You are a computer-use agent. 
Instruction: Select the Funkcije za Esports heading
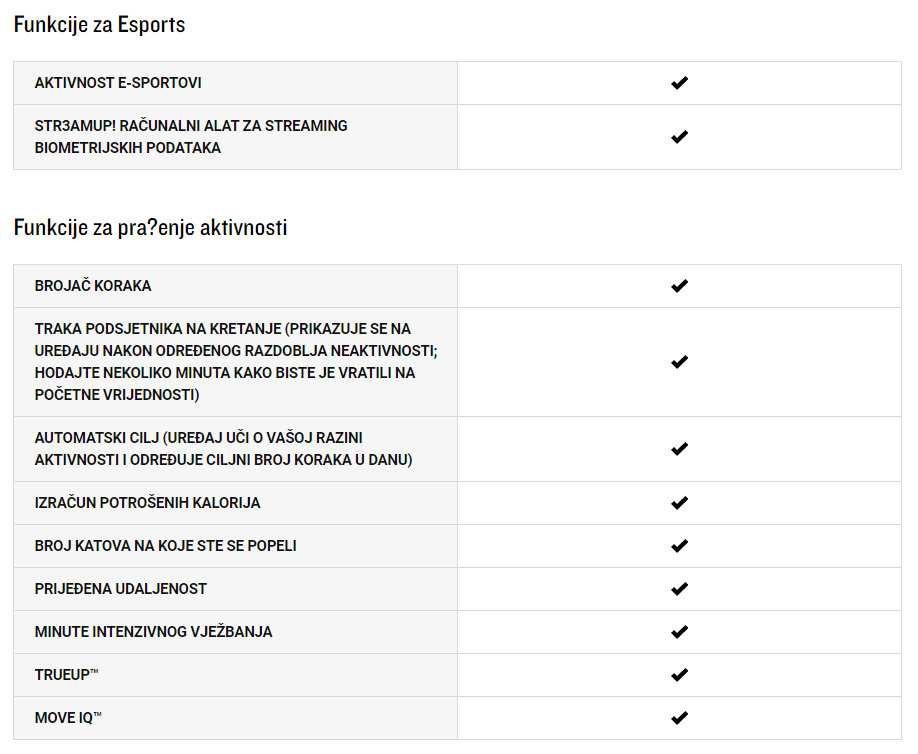[x=100, y=25]
